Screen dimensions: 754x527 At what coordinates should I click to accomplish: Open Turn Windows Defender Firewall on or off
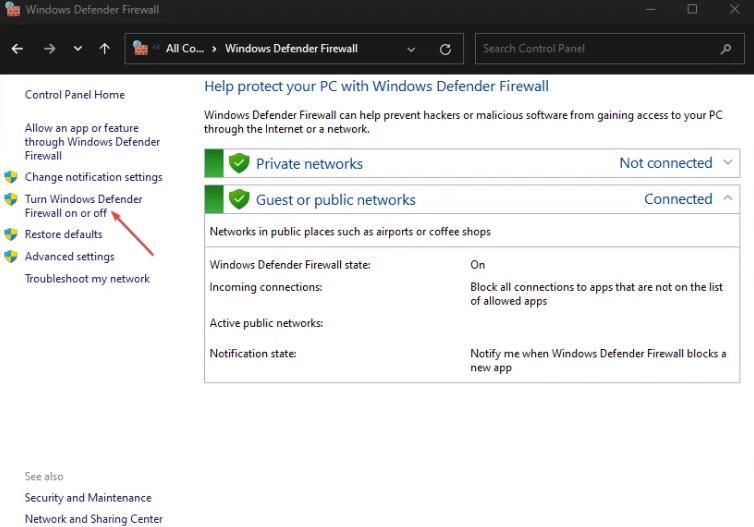[x=84, y=206]
